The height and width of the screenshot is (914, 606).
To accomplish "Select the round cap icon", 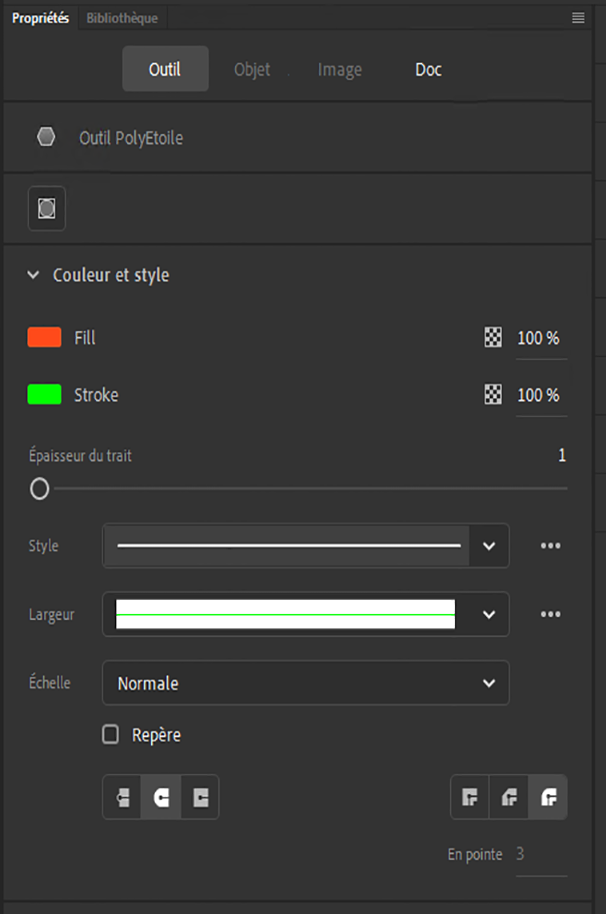I will point(160,797).
